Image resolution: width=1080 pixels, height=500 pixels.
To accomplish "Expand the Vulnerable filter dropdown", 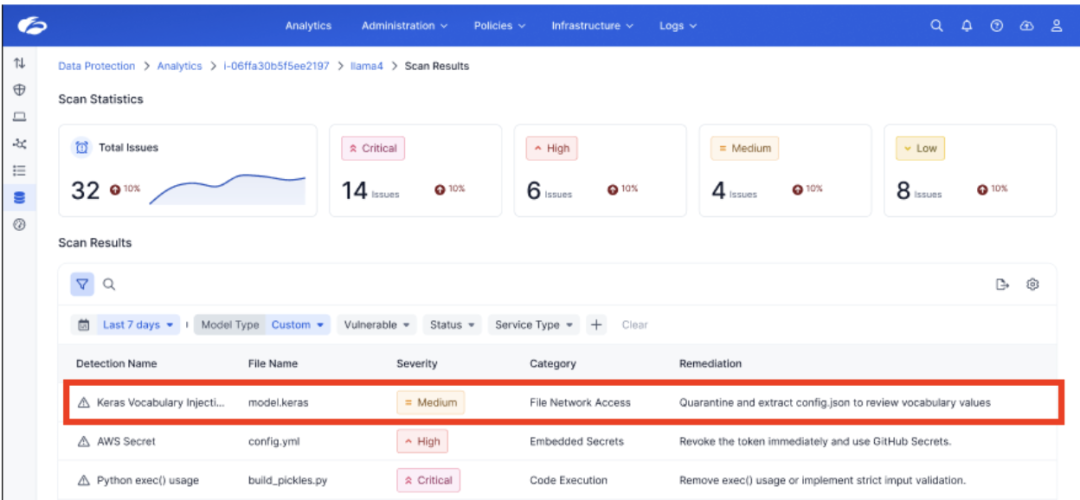I will pyautogui.click(x=378, y=325).
